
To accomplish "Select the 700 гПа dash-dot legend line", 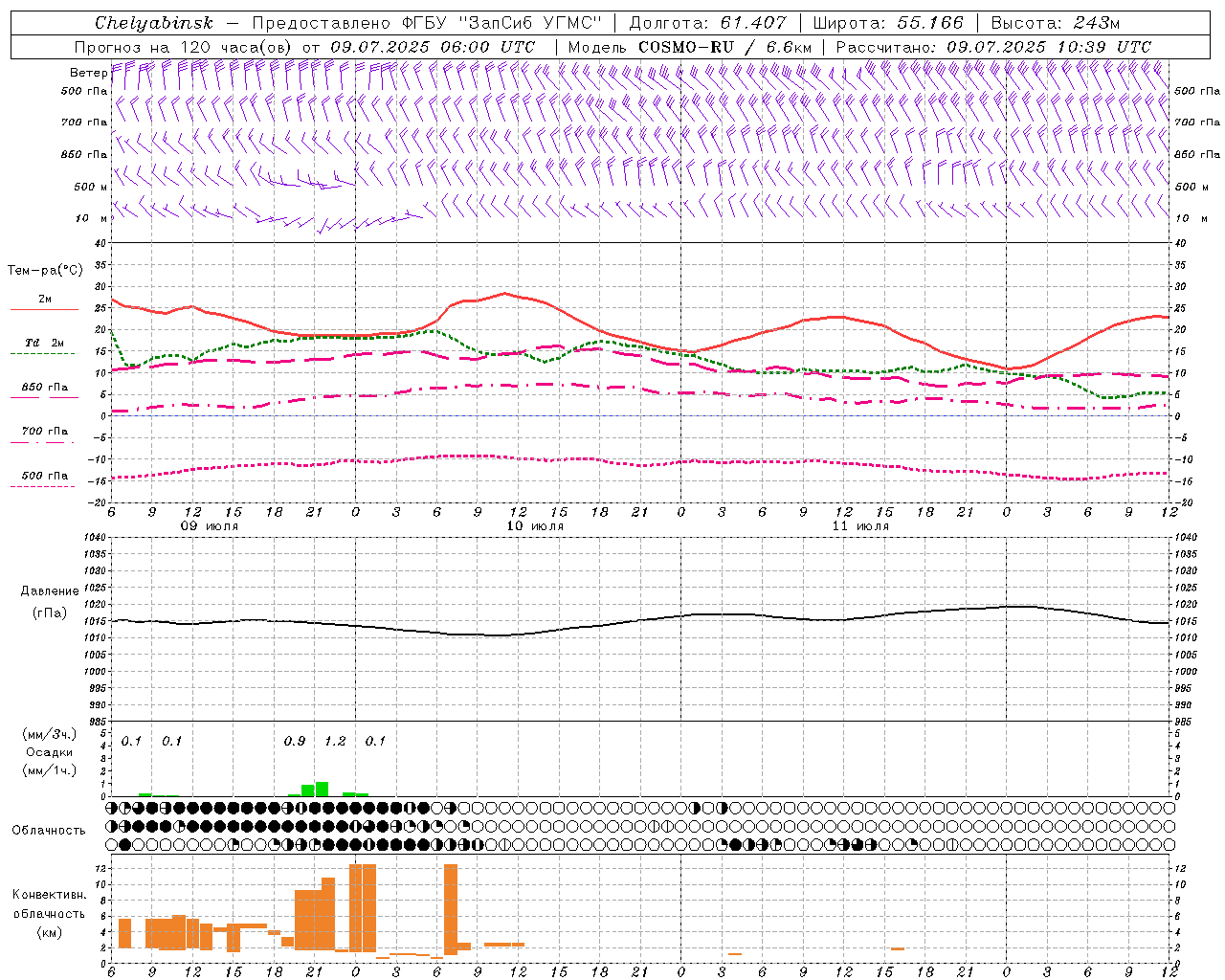I will pyautogui.click(x=44, y=442).
